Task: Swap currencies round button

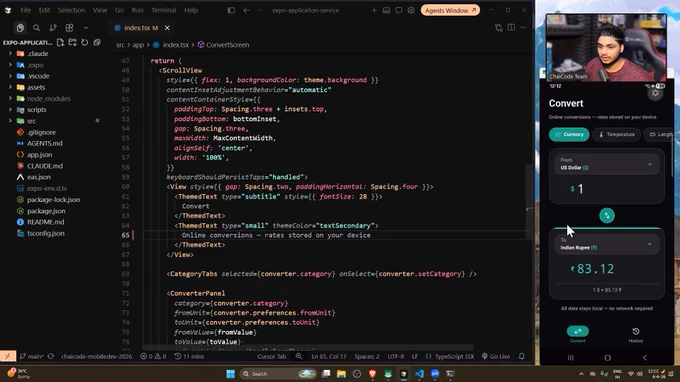Action: pos(607,215)
